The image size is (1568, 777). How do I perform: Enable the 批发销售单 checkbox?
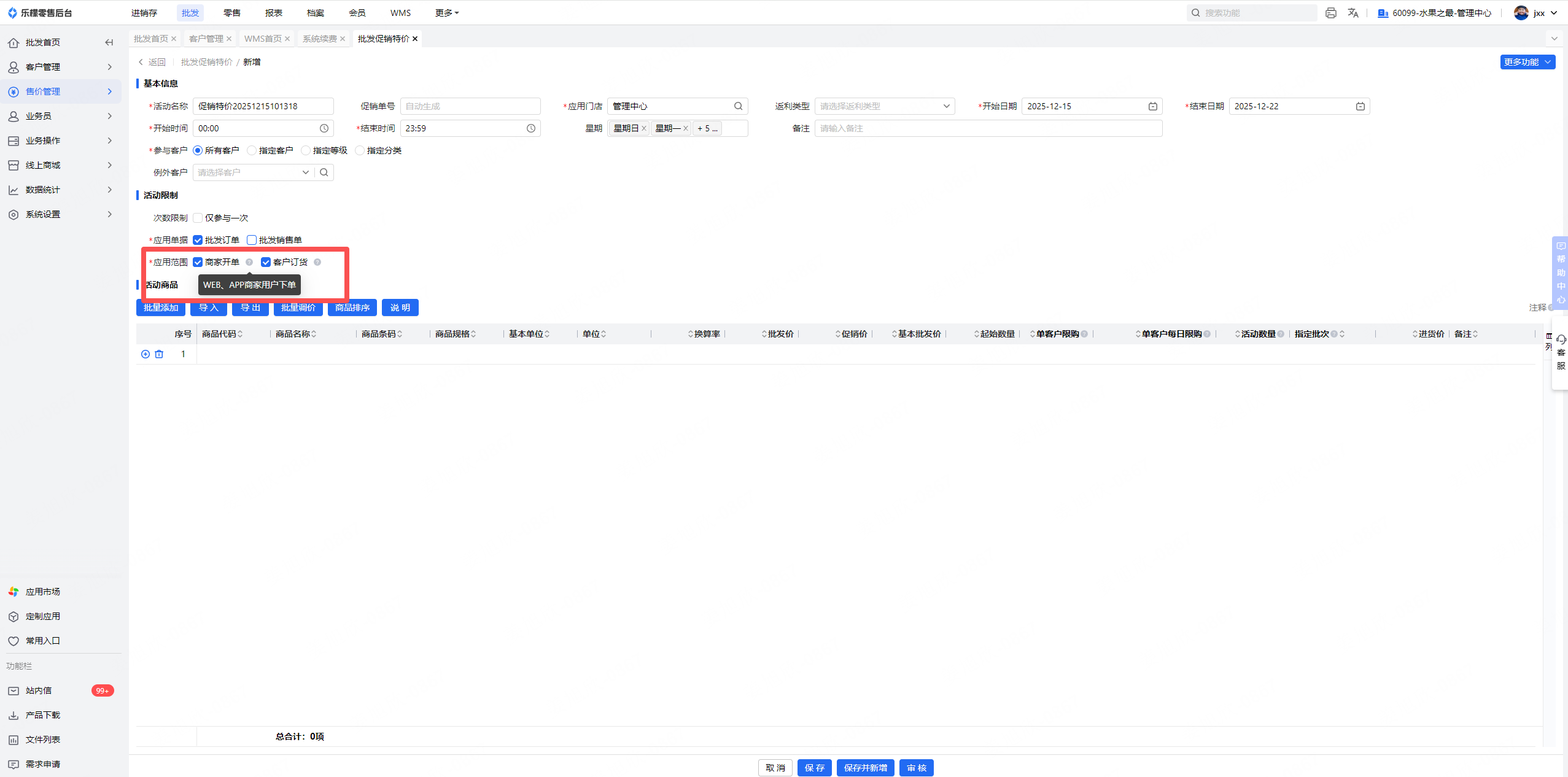(252, 240)
